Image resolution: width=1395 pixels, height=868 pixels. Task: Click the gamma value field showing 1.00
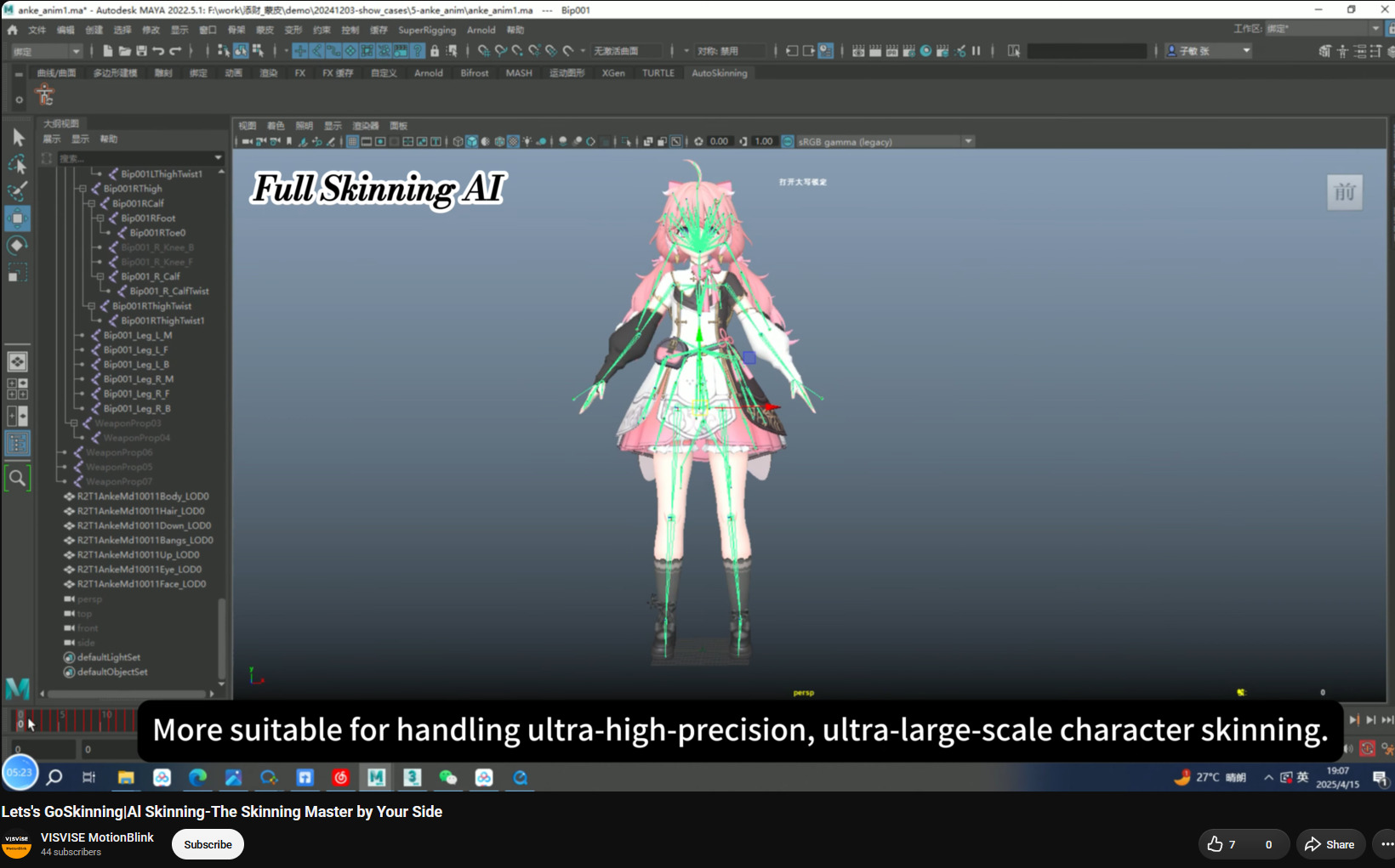[763, 142]
